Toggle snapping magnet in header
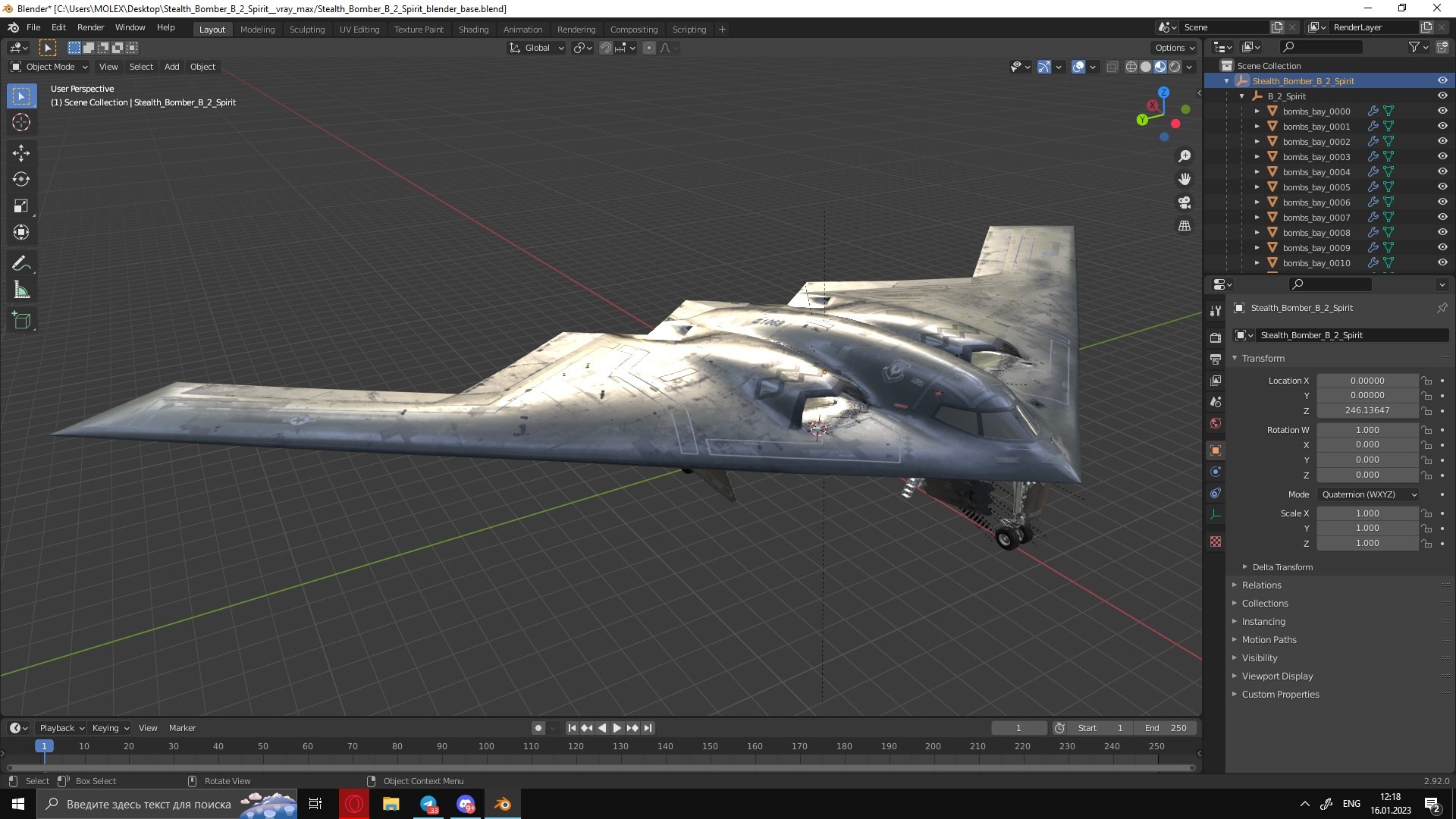Viewport: 1456px width, 819px height. coord(605,48)
